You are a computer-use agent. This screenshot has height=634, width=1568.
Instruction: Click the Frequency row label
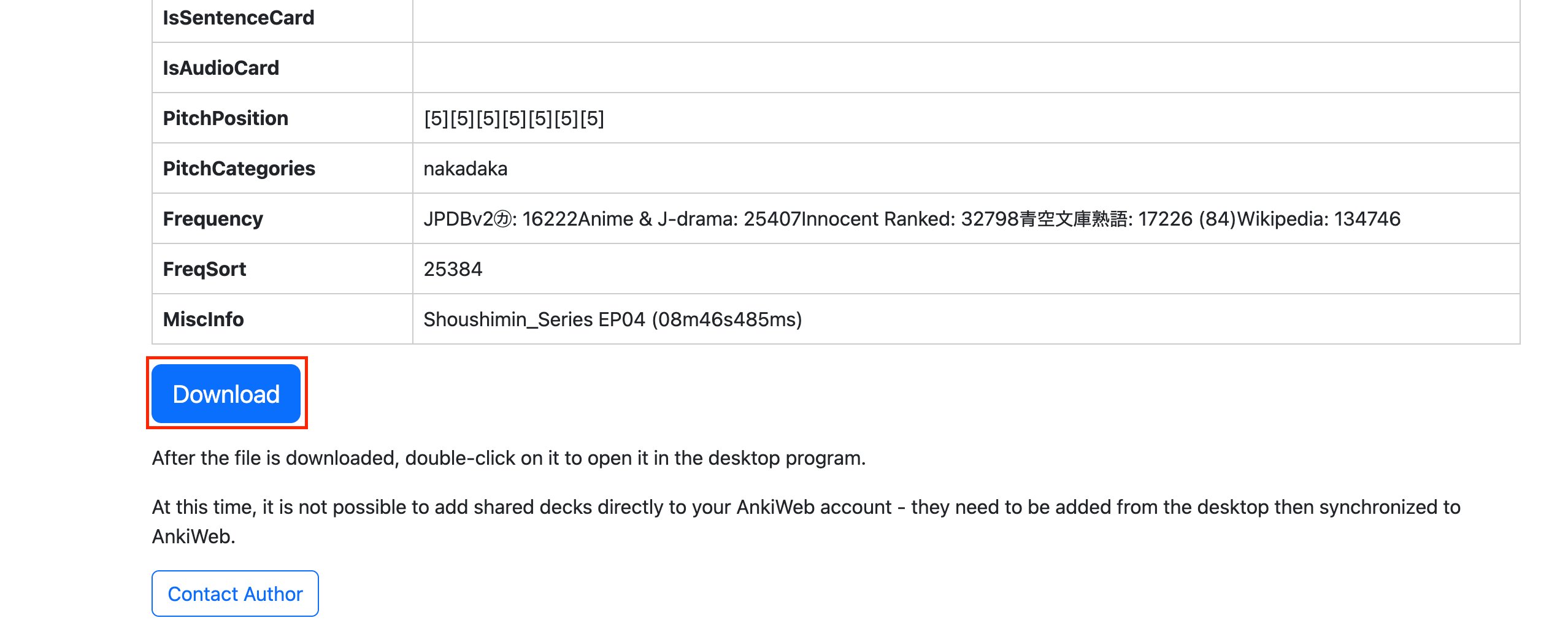point(213,219)
